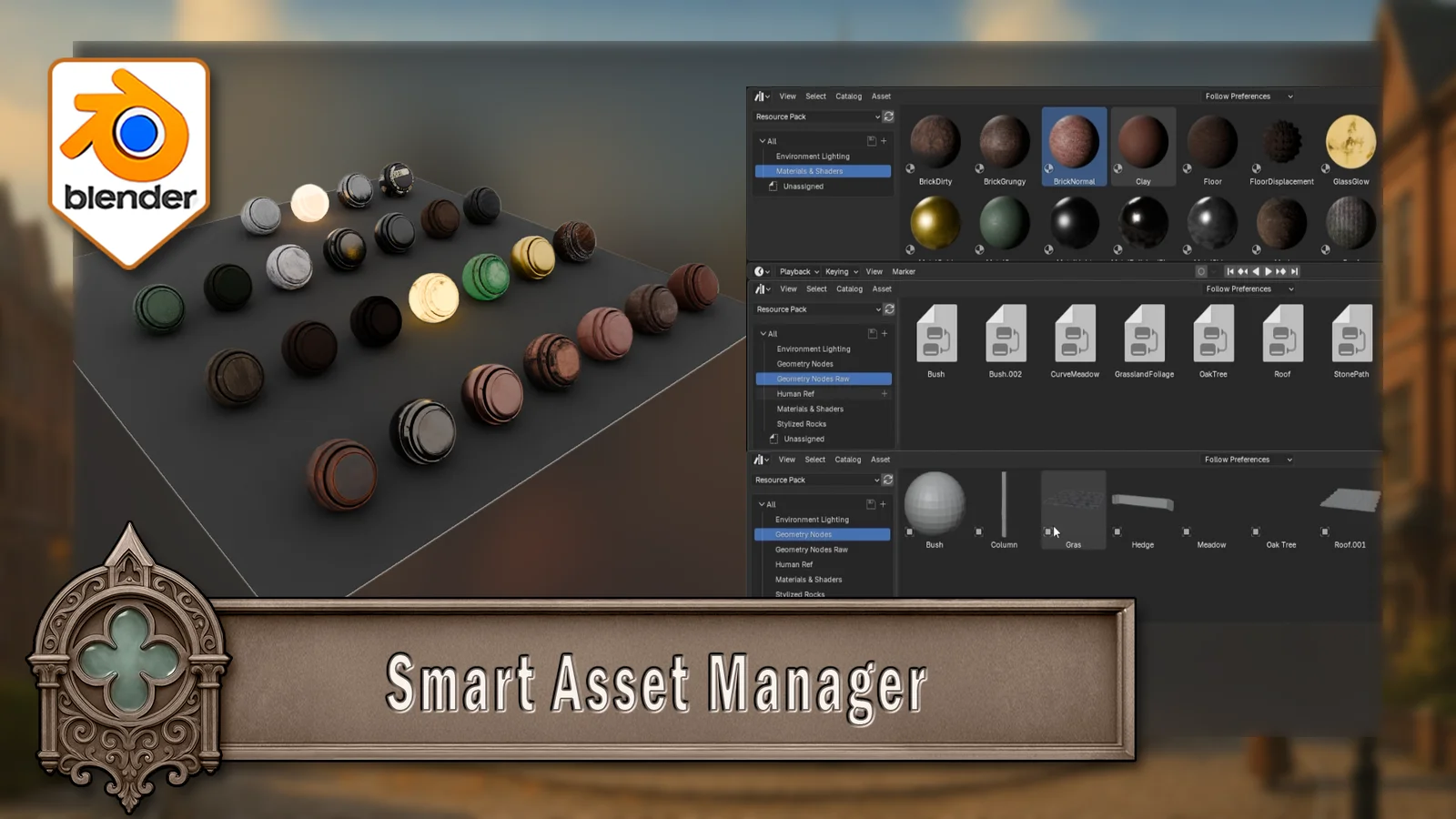This screenshot has height=819, width=1456.
Task: Collapse the All catalog tree
Action: pos(763,141)
